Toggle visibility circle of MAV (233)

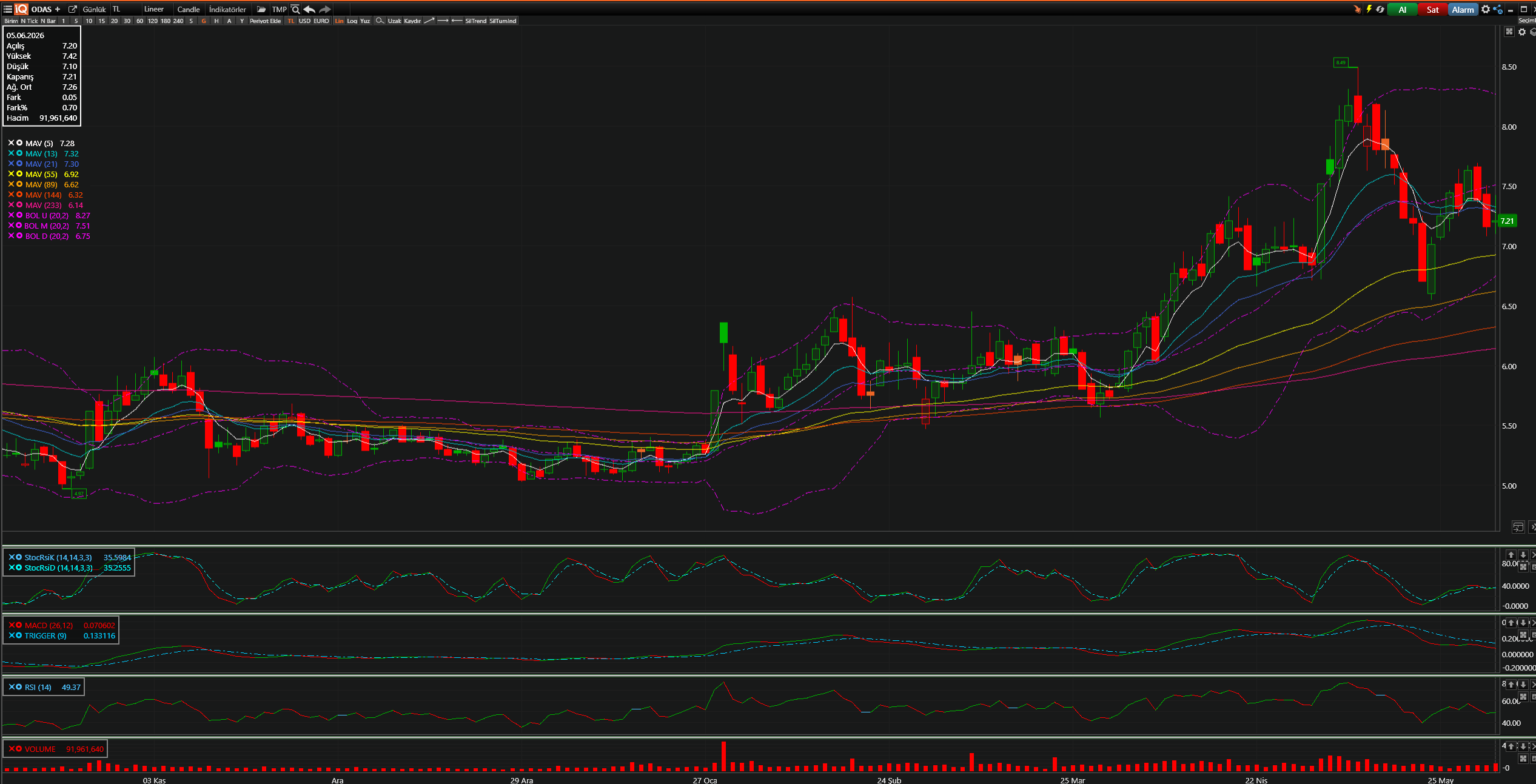[19, 205]
